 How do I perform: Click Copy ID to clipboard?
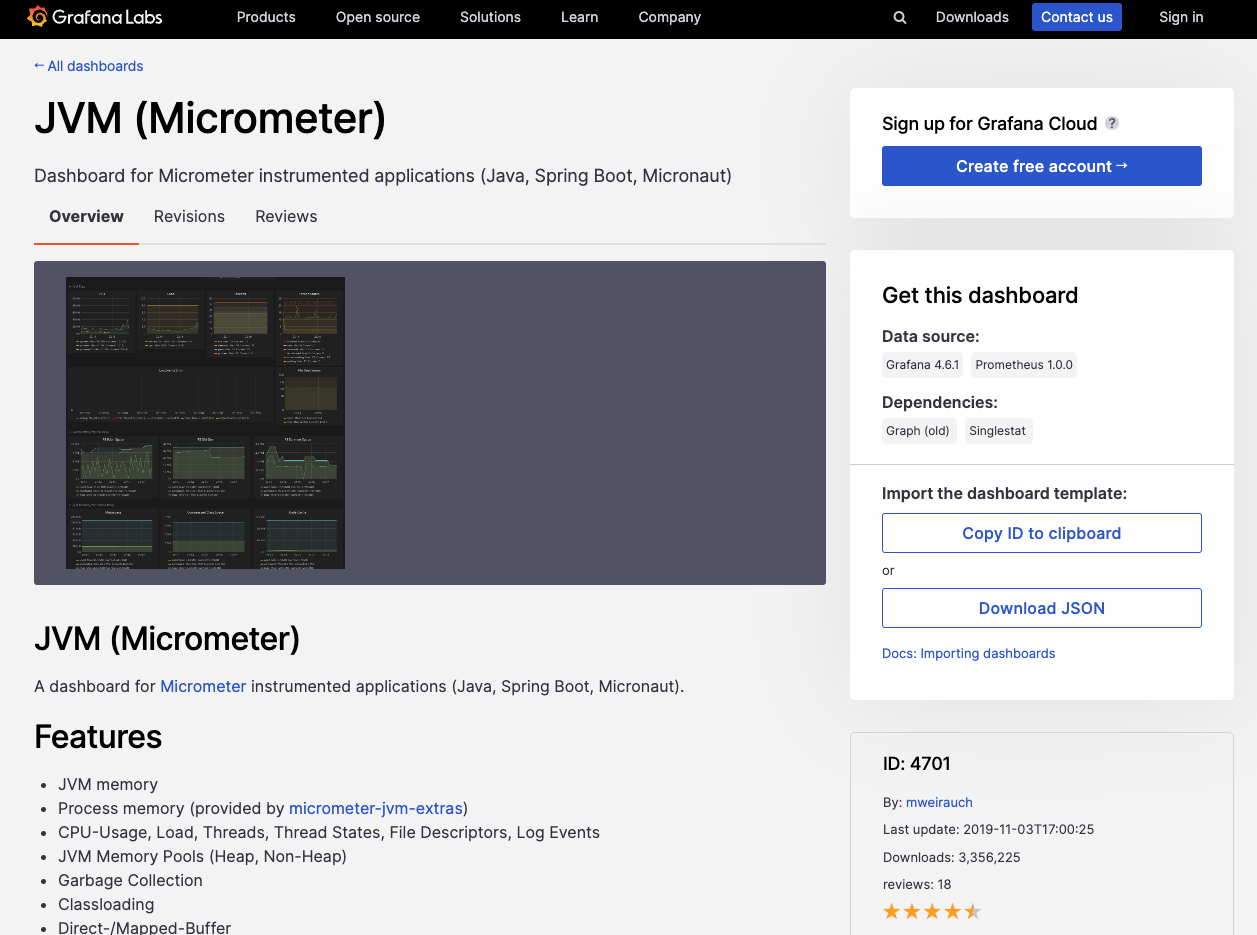[x=1042, y=533]
